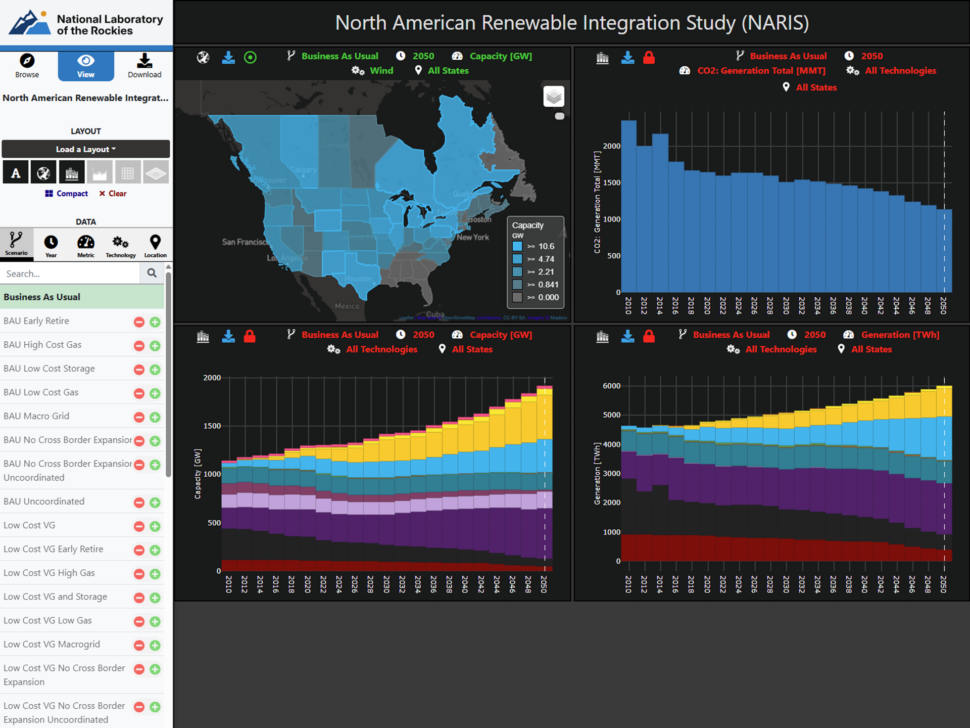Add BAU Early Retire with plus icon
Image resolution: width=970 pixels, height=728 pixels.
[155, 322]
